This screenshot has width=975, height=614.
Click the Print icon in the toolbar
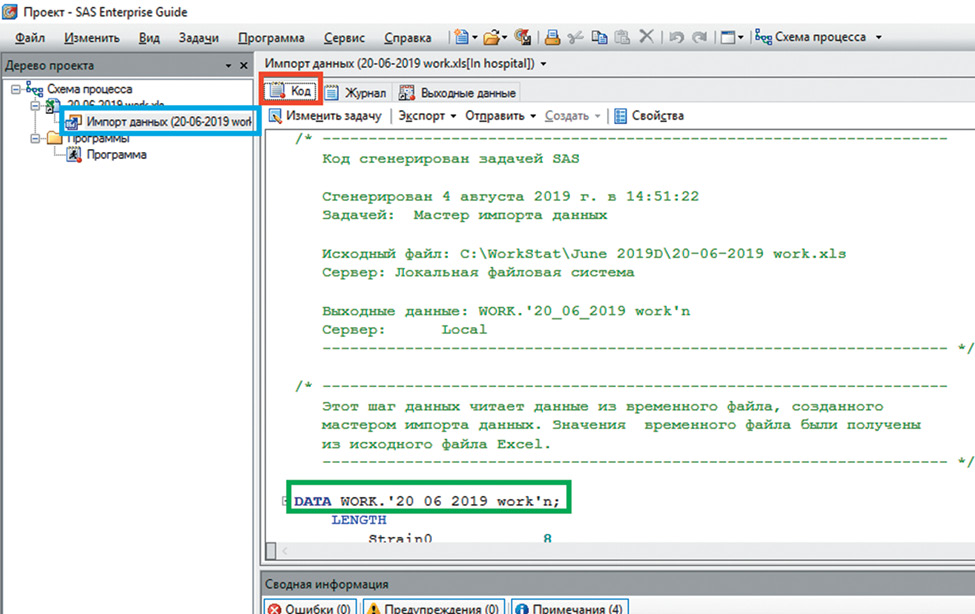tap(552, 38)
